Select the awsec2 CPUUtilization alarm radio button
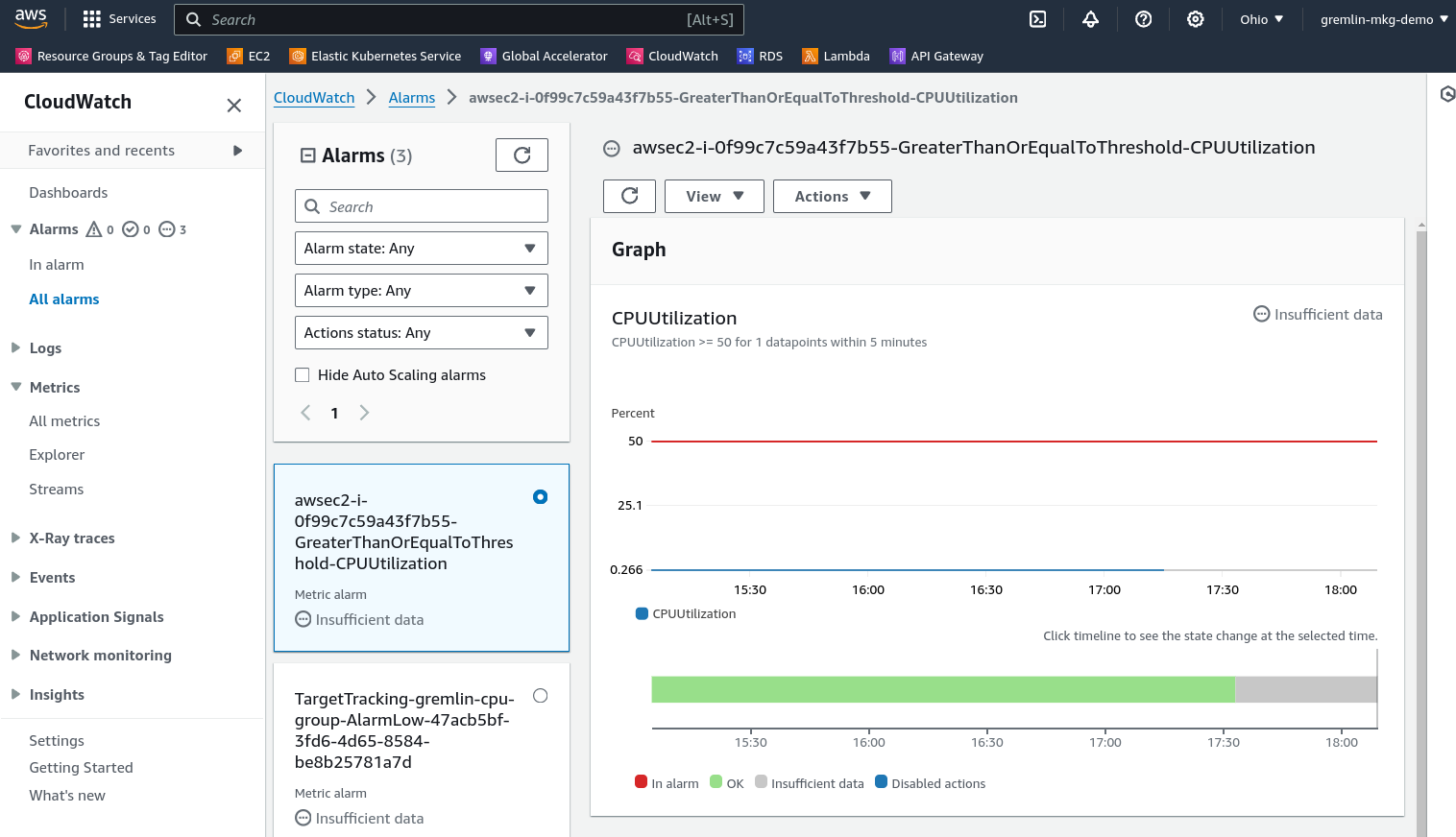This screenshot has height=837, width=1456. [x=540, y=497]
